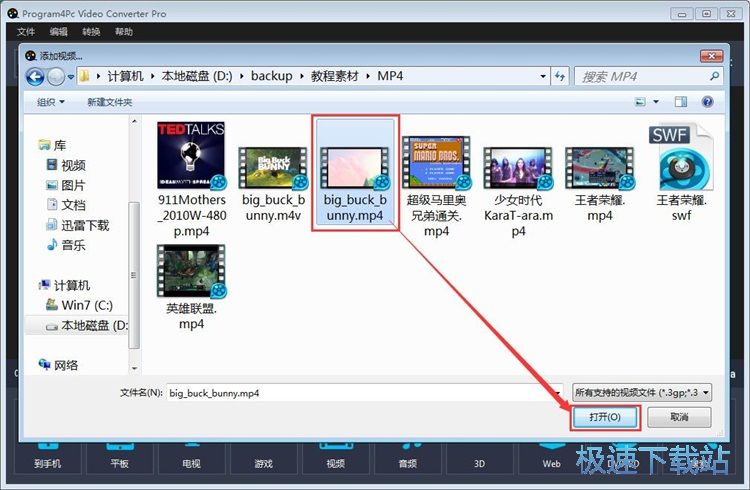Toggle the preview pane icon
This screenshot has height=490, width=750.
(681, 101)
